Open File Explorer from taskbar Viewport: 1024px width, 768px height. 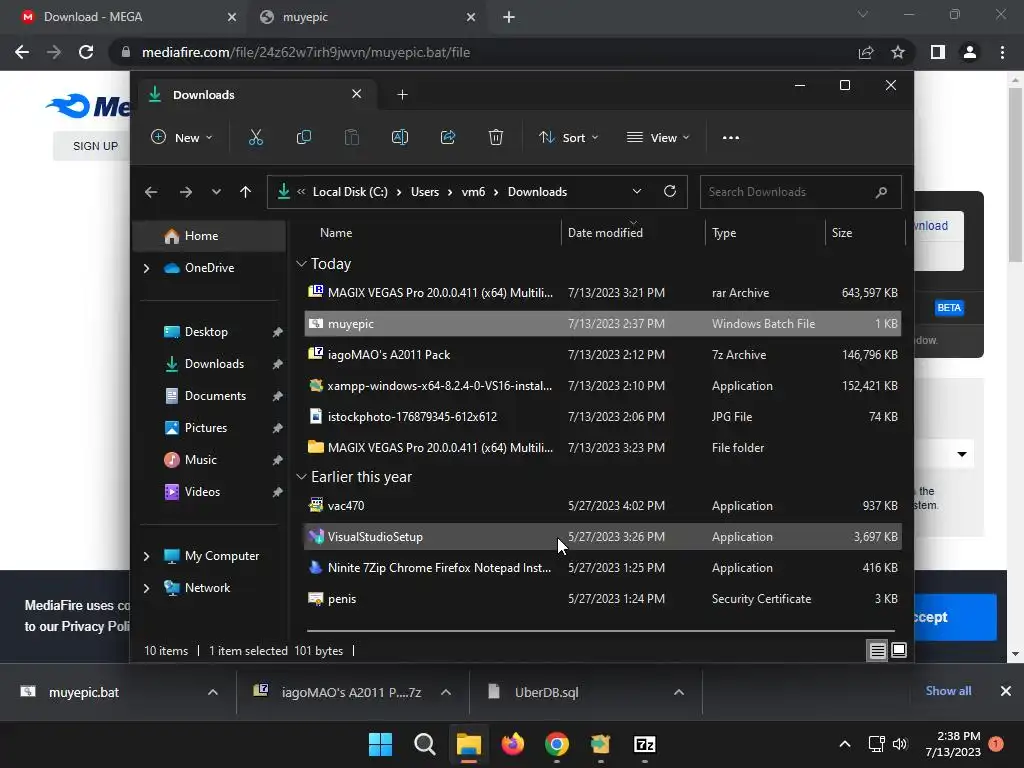click(468, 744)
